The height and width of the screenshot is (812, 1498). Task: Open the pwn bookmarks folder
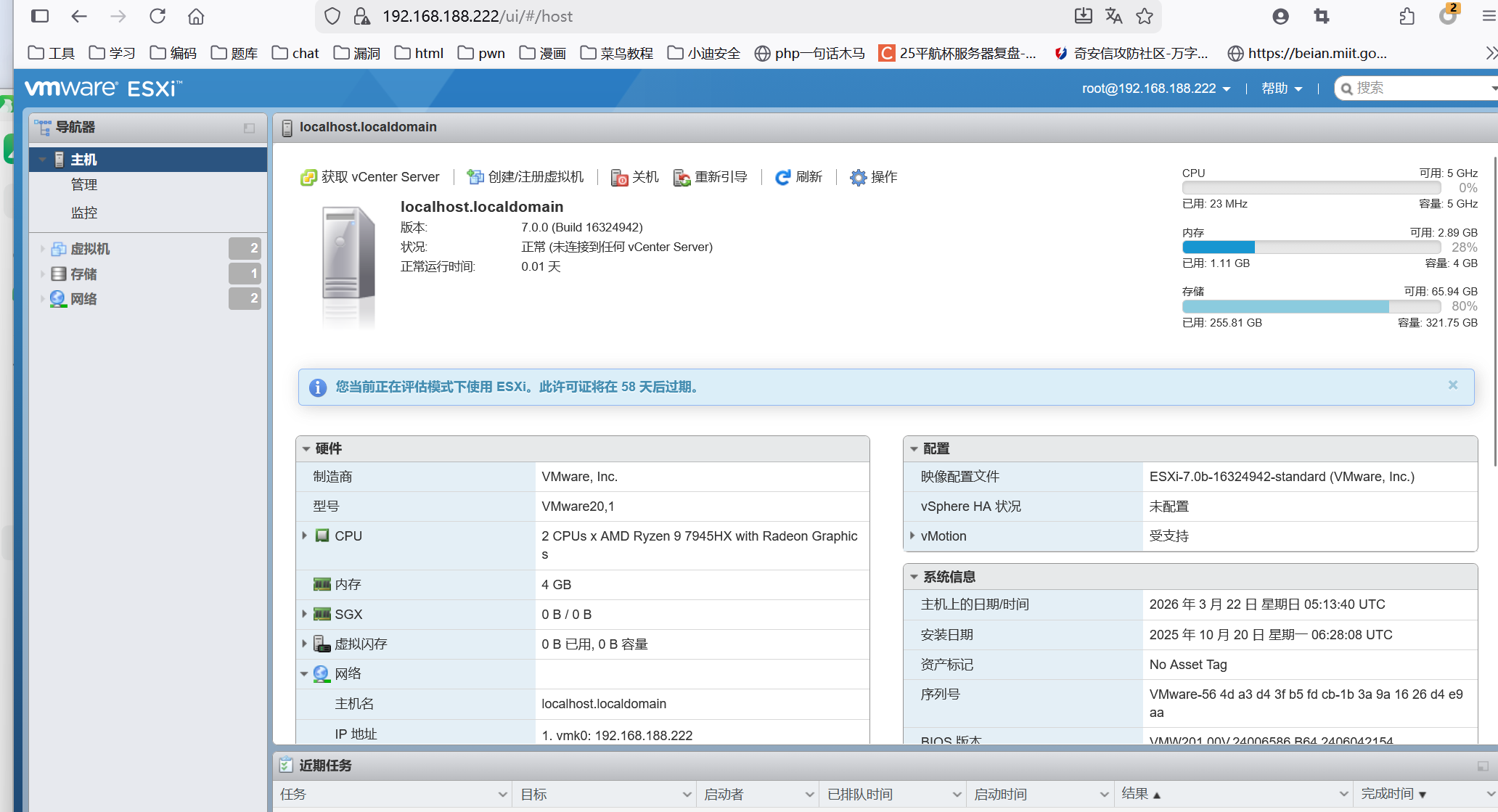[x=481, y=53]
